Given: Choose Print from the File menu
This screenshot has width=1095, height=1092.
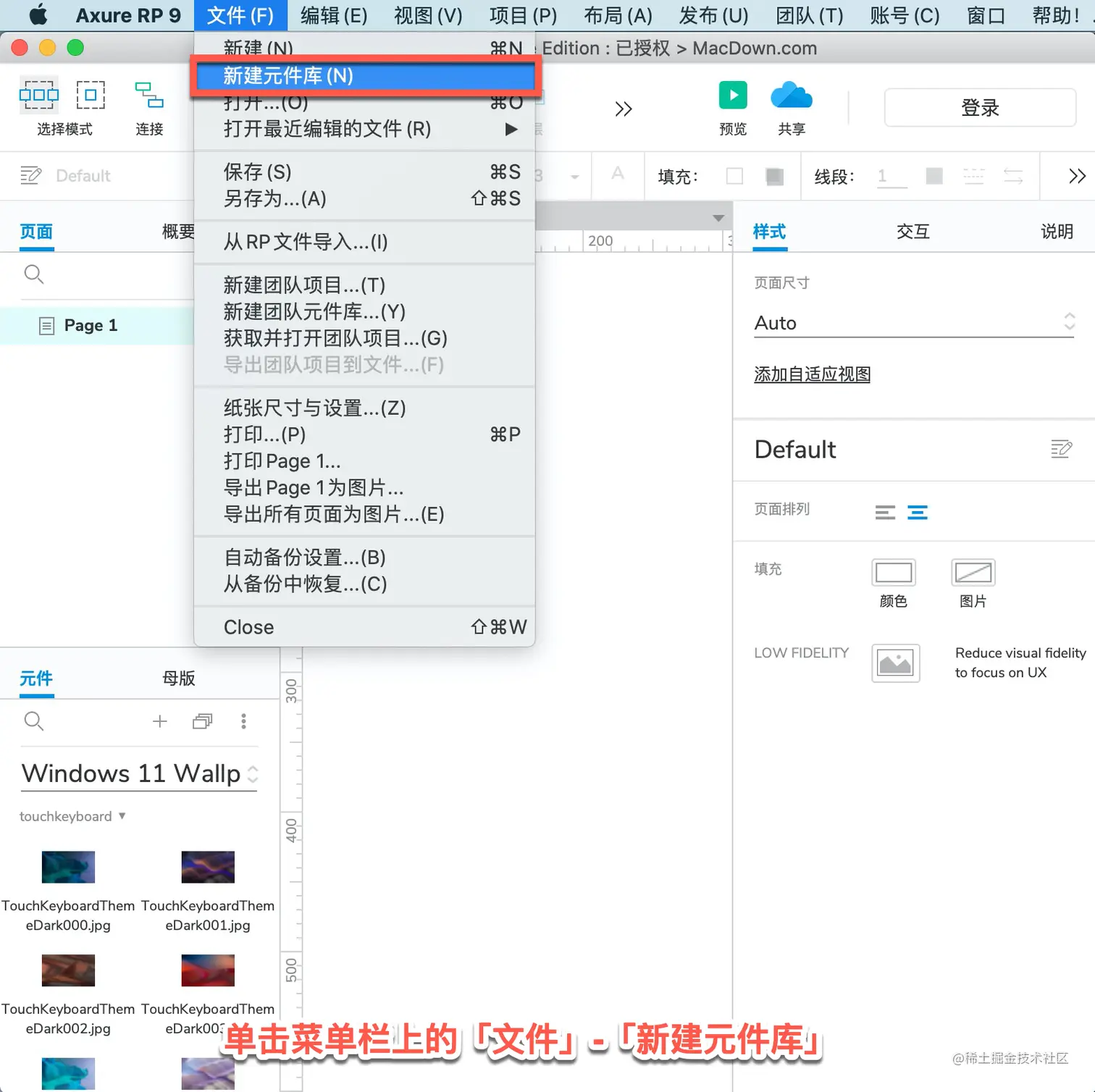Looking at the screenshot, I should tap(364, 434).
